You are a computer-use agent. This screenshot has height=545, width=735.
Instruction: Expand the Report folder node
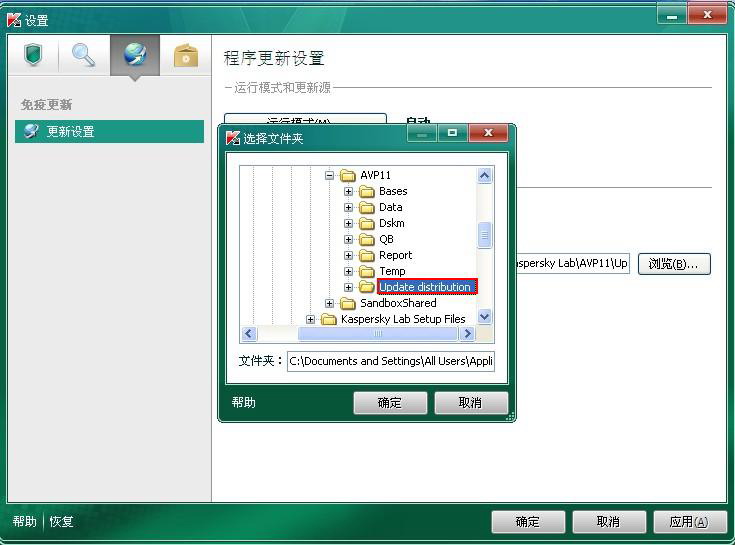[x=348, y=255]
